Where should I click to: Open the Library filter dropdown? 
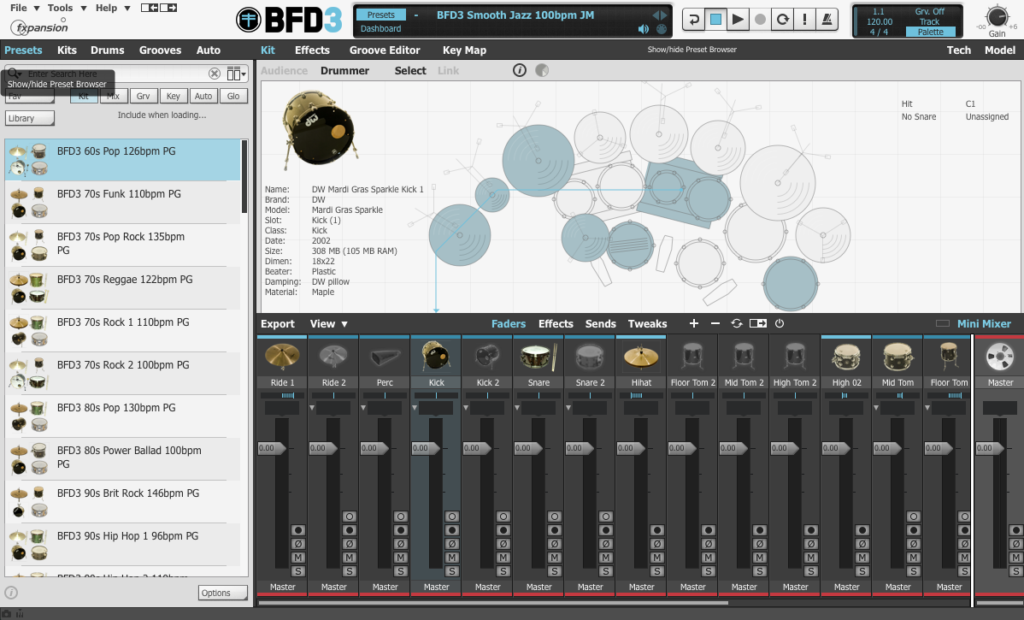(30, 118)
